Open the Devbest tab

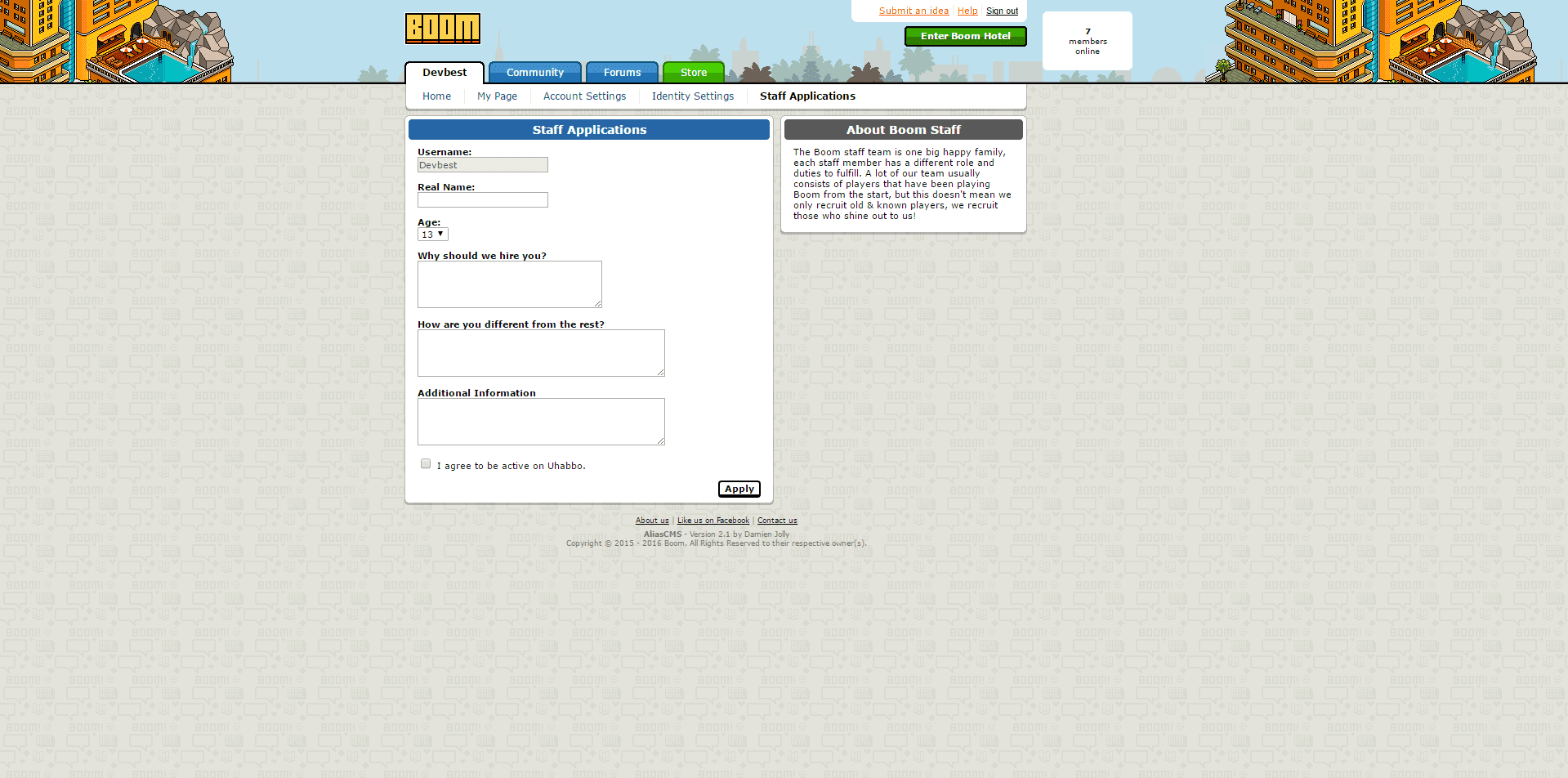point(444,73)
